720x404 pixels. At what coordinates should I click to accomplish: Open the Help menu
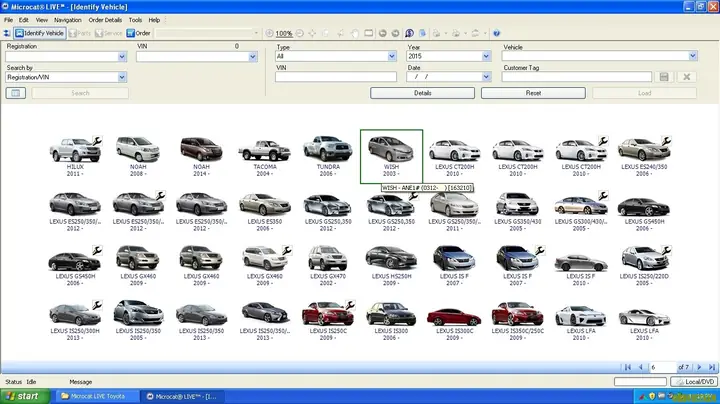click(154, 20)
